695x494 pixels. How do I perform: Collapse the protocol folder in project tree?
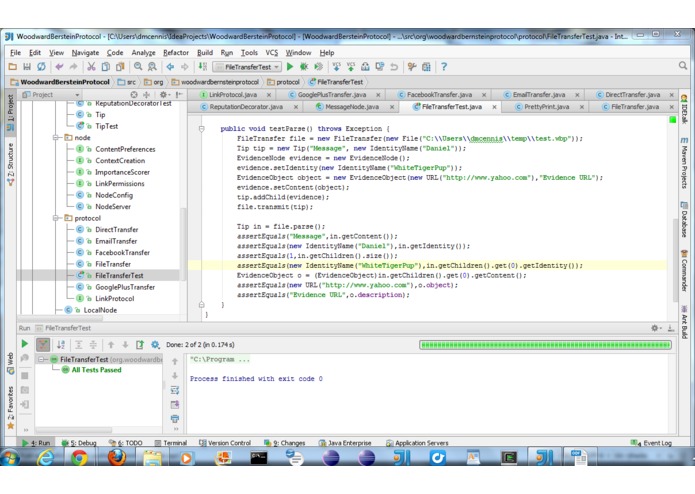click(55, 218)
